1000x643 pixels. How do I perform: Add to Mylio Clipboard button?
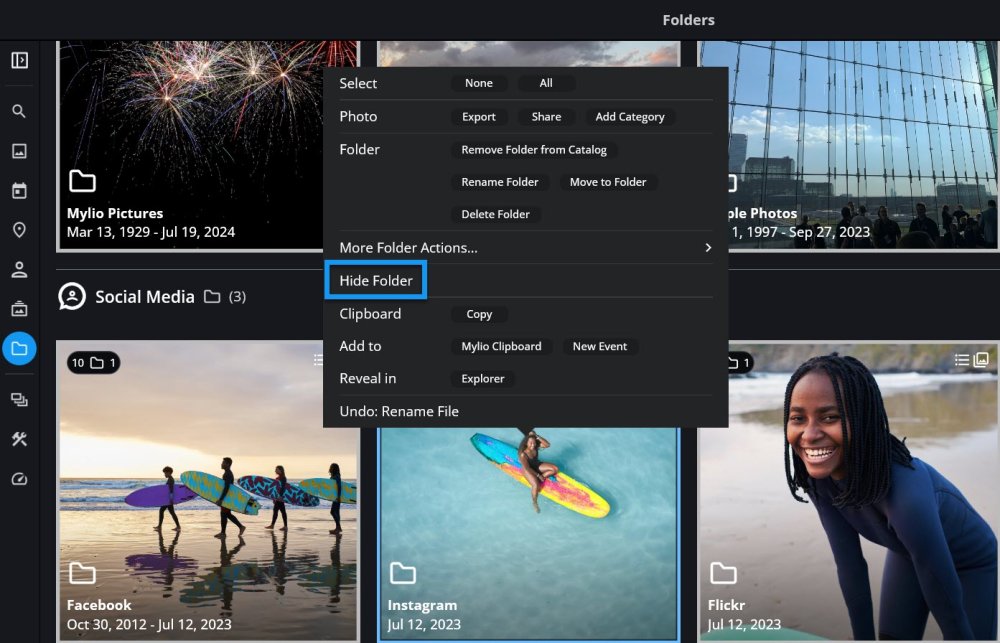[501, 346]
